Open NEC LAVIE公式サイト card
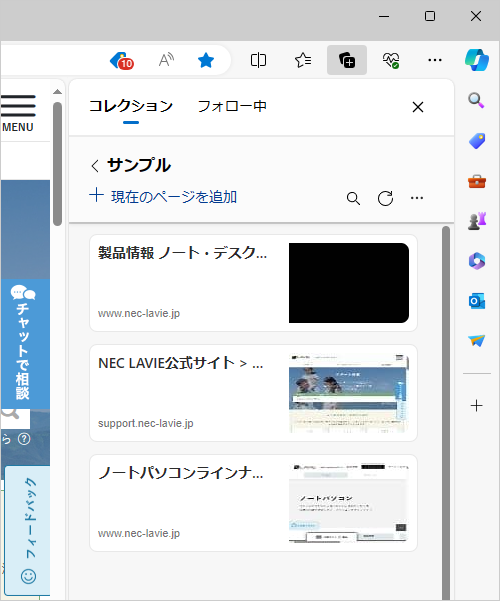This screenshot has height=601, width=500. (x=253, y=393)
